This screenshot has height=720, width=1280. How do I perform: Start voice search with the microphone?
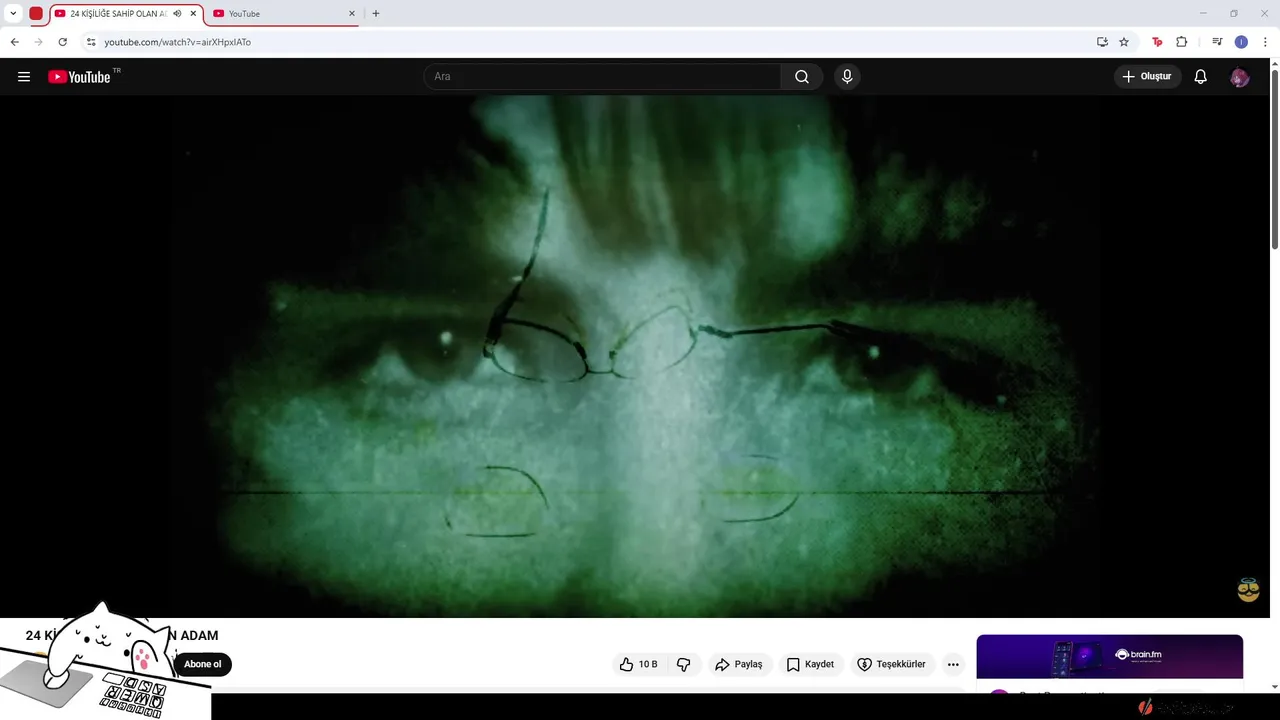pyautogui.click(x=847, y=77)
